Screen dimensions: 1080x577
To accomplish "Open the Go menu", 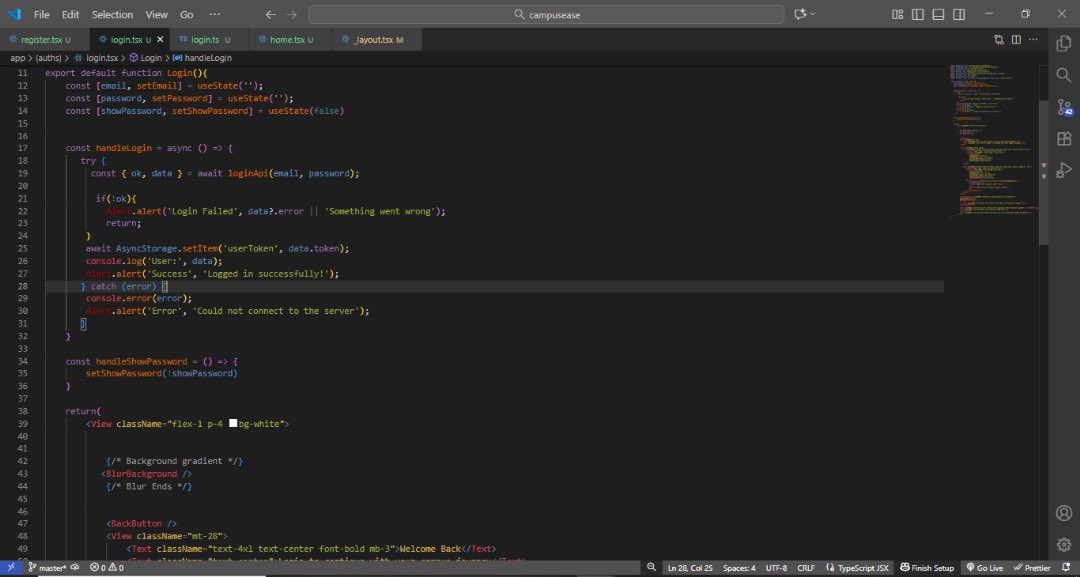I will [x=187, y=14].
